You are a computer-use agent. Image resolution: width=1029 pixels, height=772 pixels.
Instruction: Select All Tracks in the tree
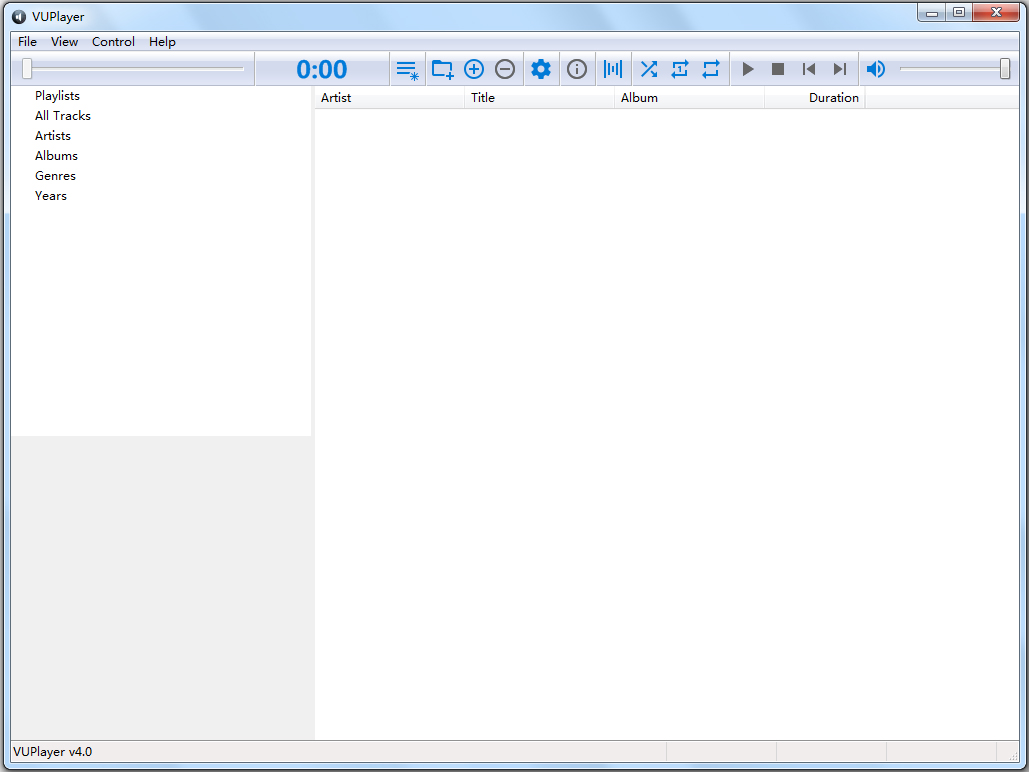(x=62, y=116)
